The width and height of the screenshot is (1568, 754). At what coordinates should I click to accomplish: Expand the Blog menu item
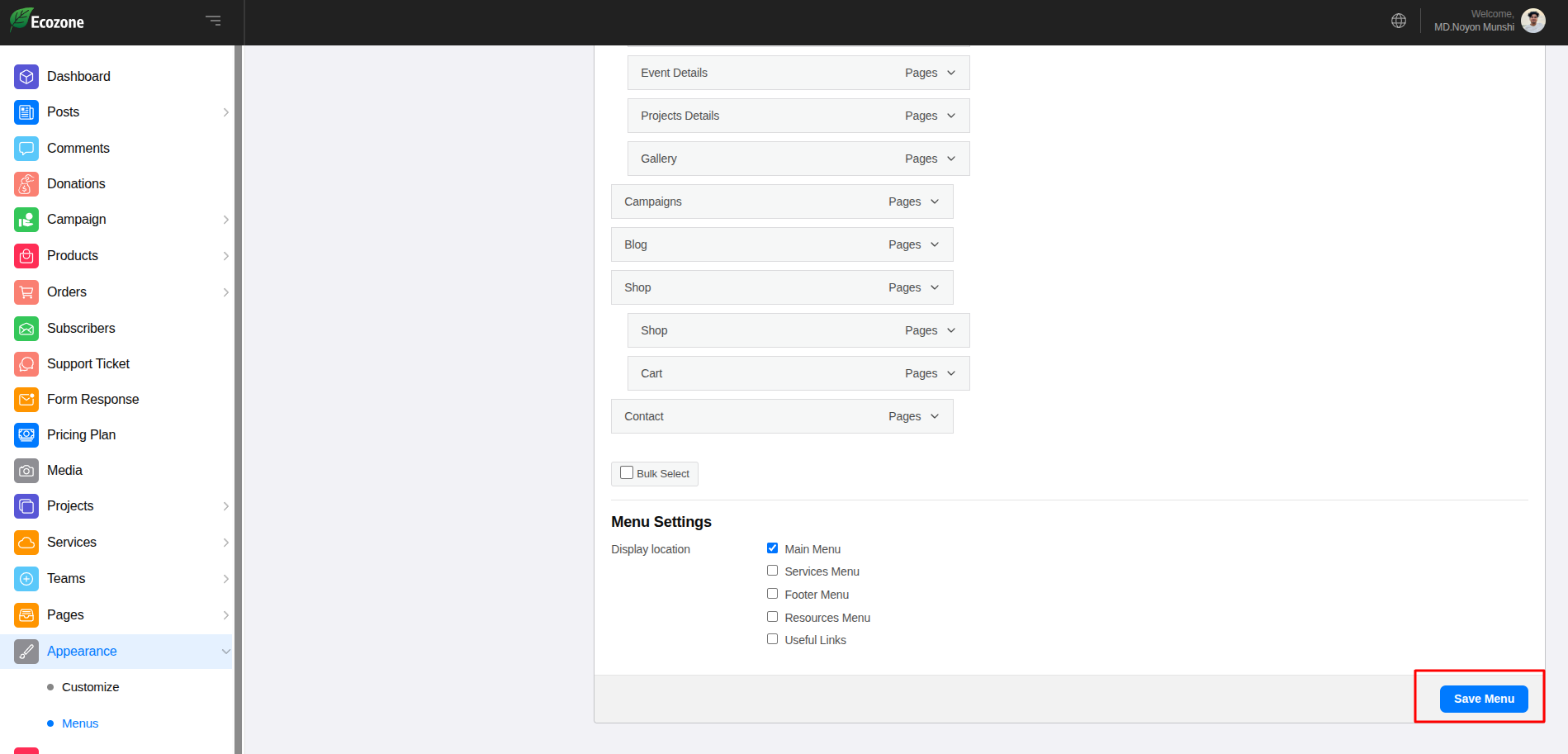point(935,244)
